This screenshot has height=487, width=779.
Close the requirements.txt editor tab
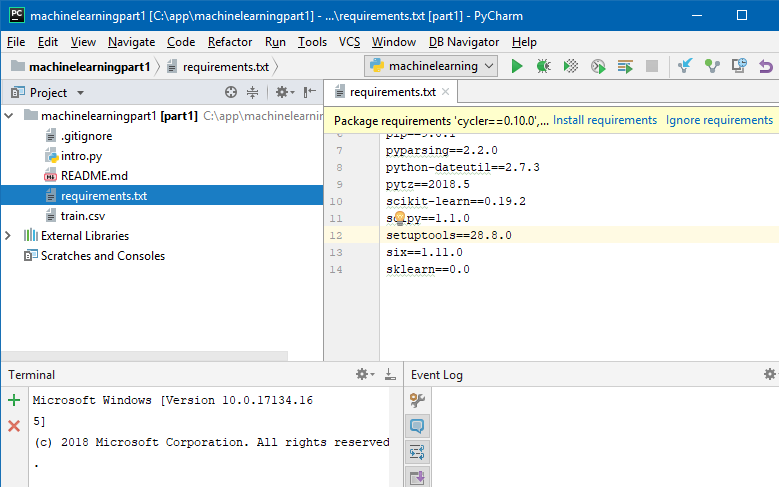tap(446, 91)
